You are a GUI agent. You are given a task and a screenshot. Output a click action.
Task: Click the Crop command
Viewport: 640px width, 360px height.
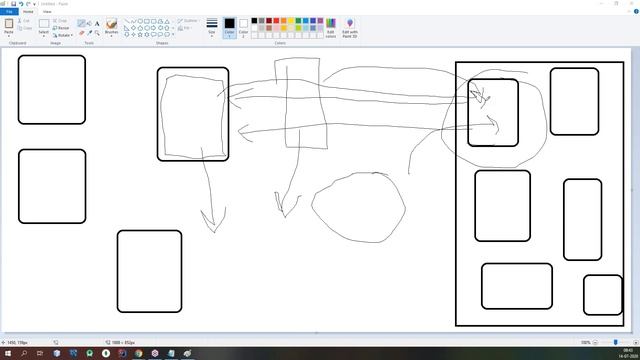click(x=60, y=20)
